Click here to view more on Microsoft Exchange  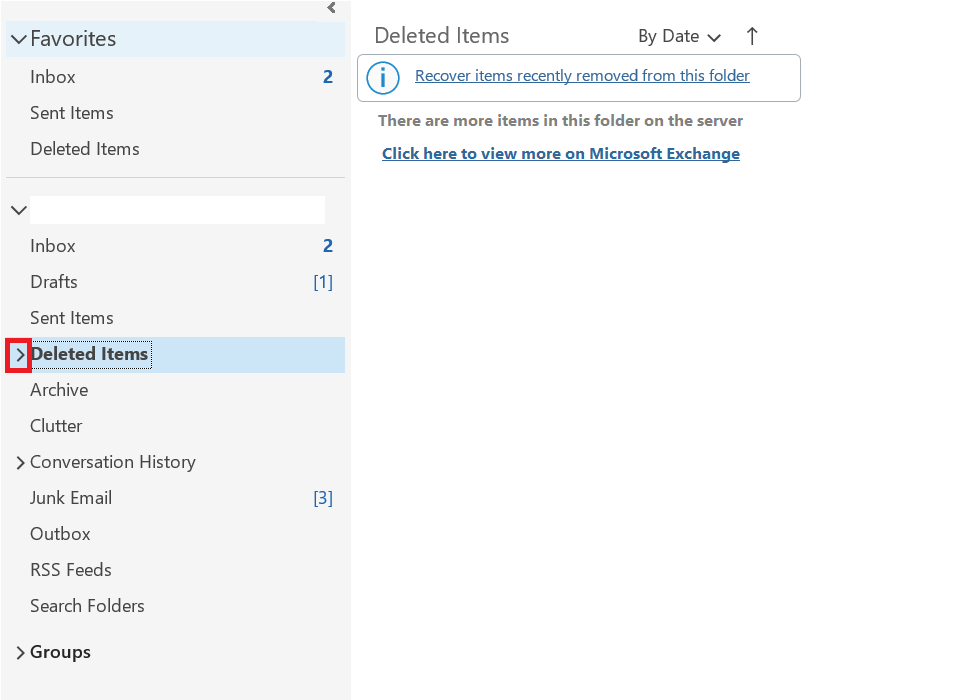561,154
